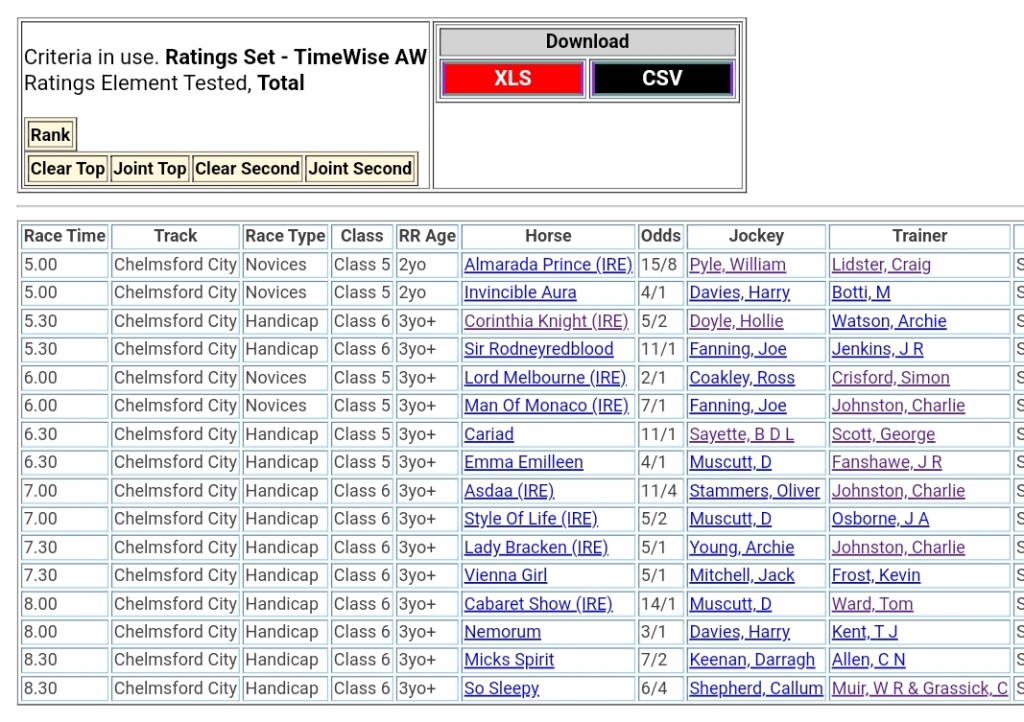View horse Cabaret Show (IRE) details

(538, 604)
